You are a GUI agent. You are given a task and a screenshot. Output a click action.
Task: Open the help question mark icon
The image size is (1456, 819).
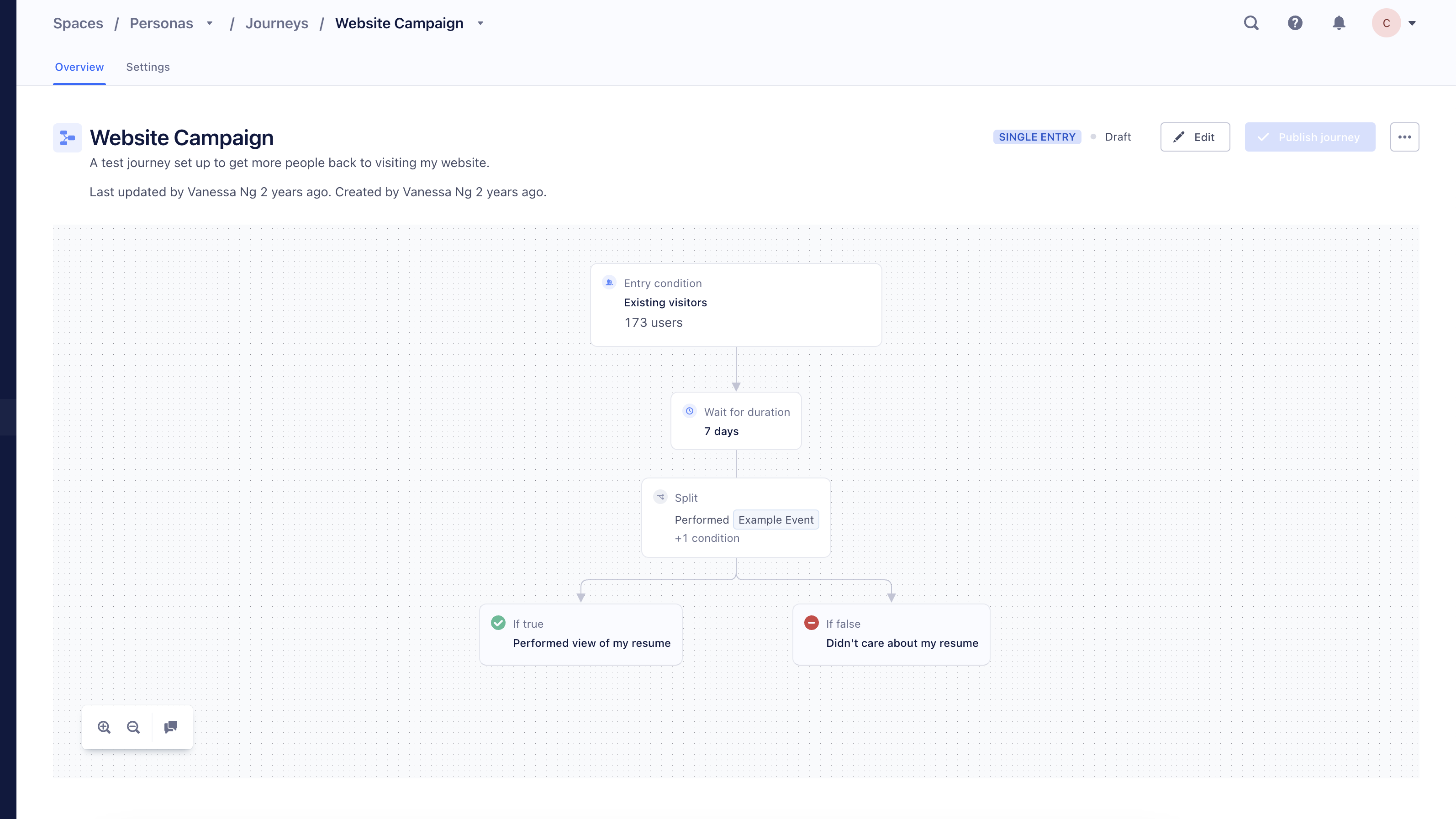pyautogui.click(x=1295, y=23)
